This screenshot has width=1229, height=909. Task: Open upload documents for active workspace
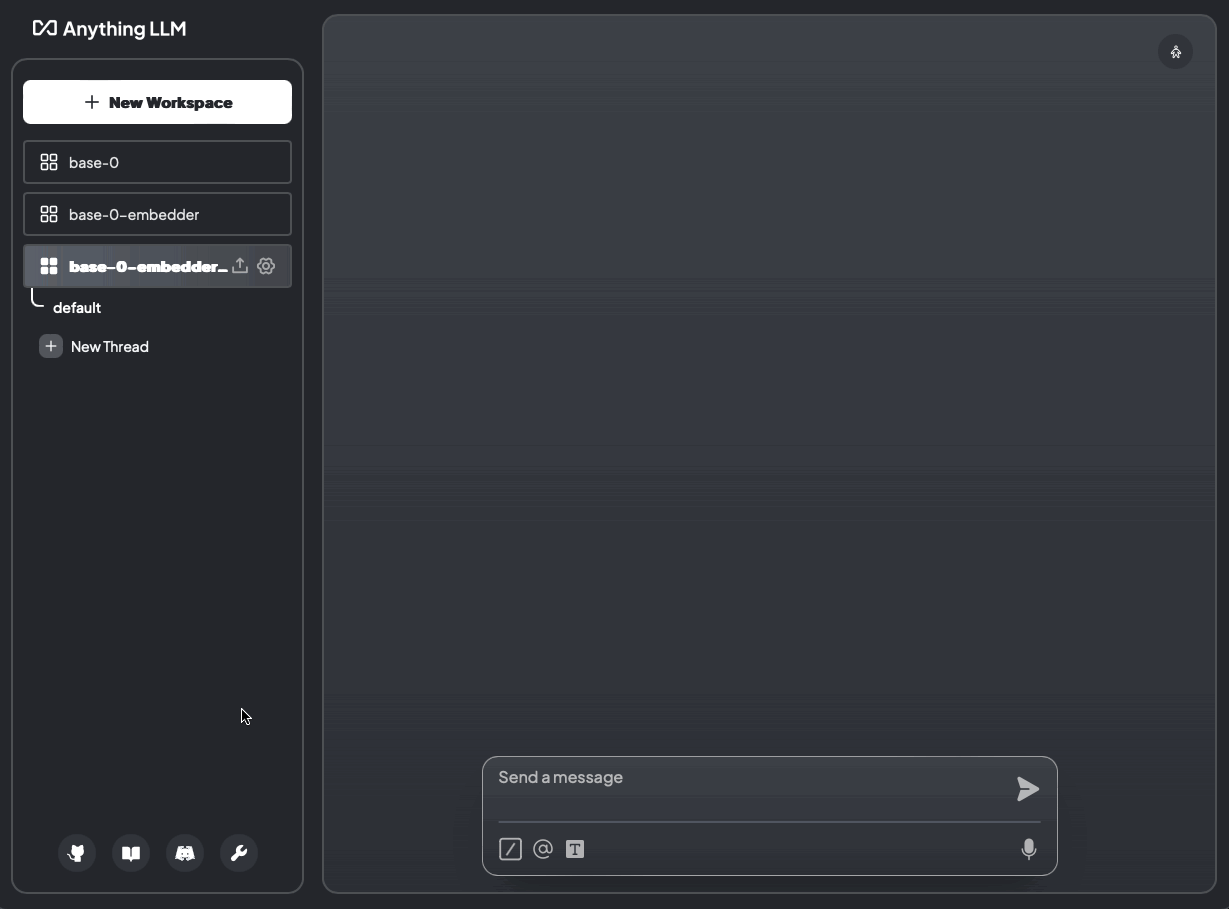240,266
